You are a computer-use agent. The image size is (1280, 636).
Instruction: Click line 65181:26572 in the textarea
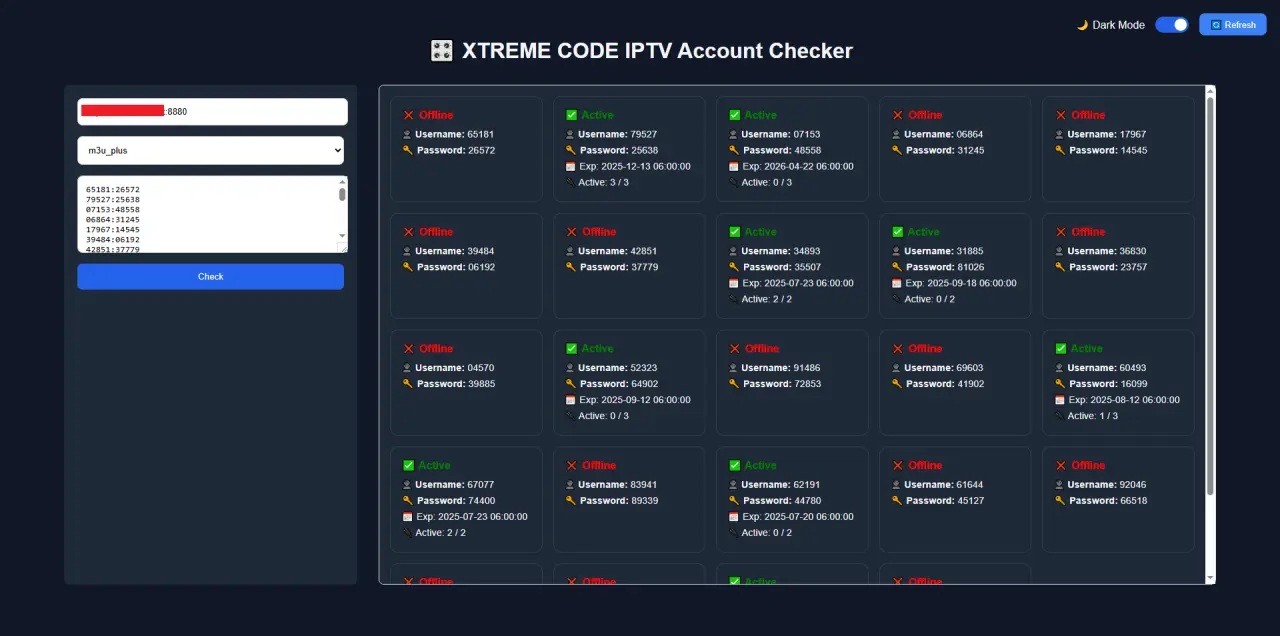[113, 189]
